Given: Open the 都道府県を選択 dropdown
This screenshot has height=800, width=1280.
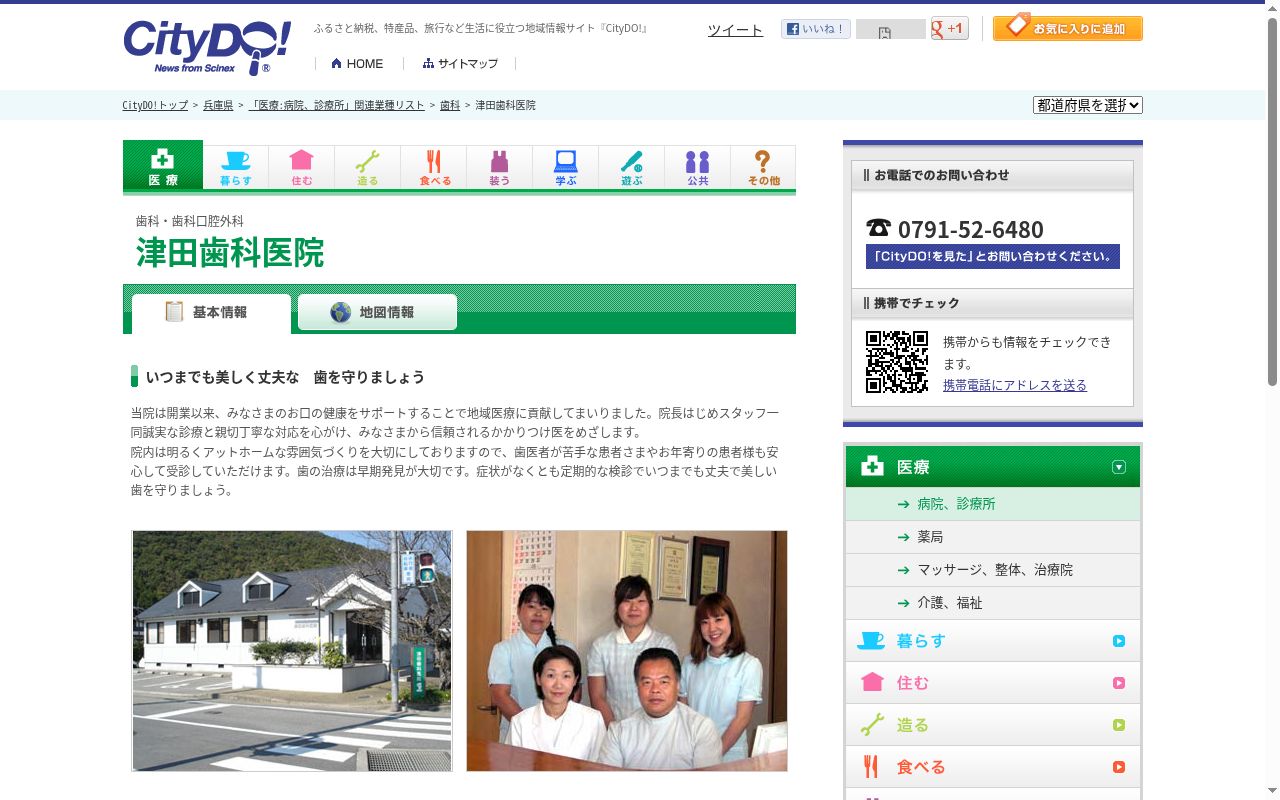Looking at the screenshot, I should (x=1088, y=105).
